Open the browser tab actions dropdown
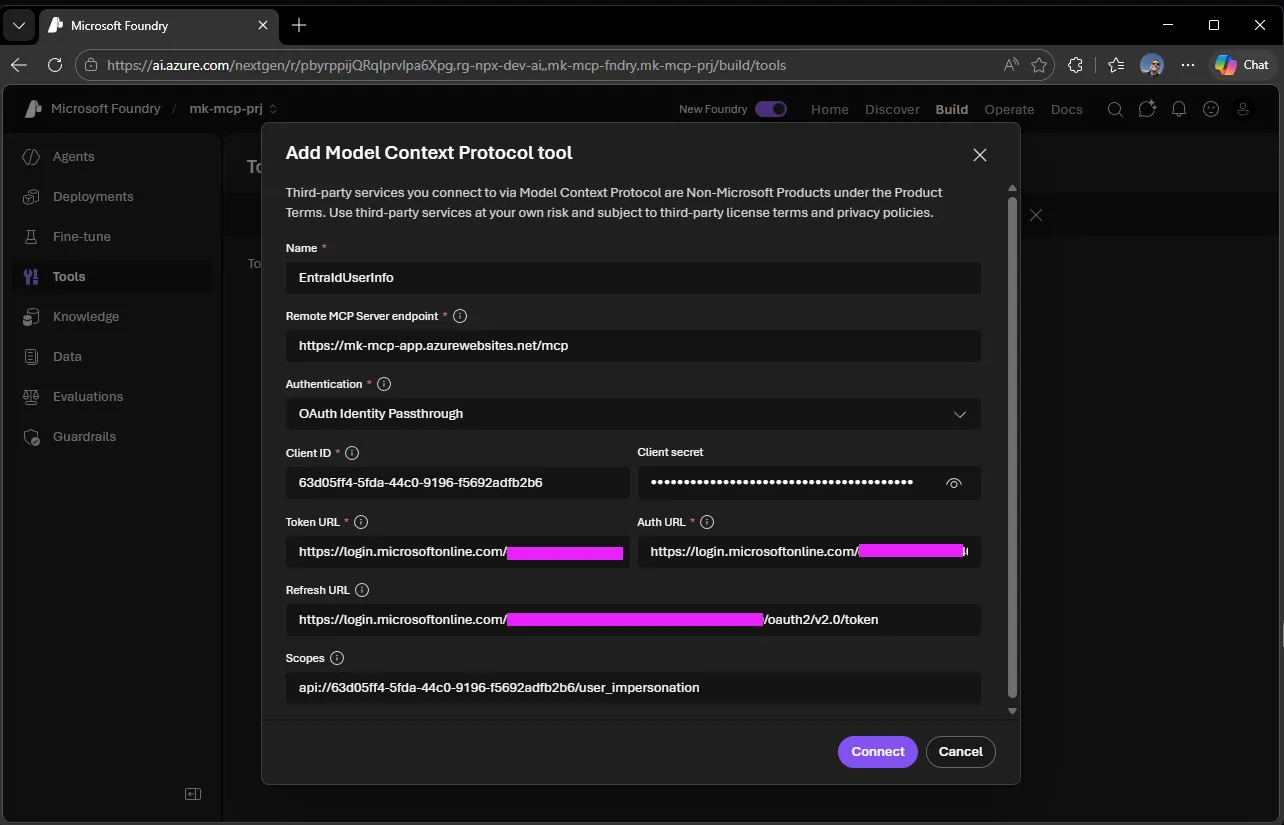The width and height of the screenshot is (1284, 825). (19, 25)
